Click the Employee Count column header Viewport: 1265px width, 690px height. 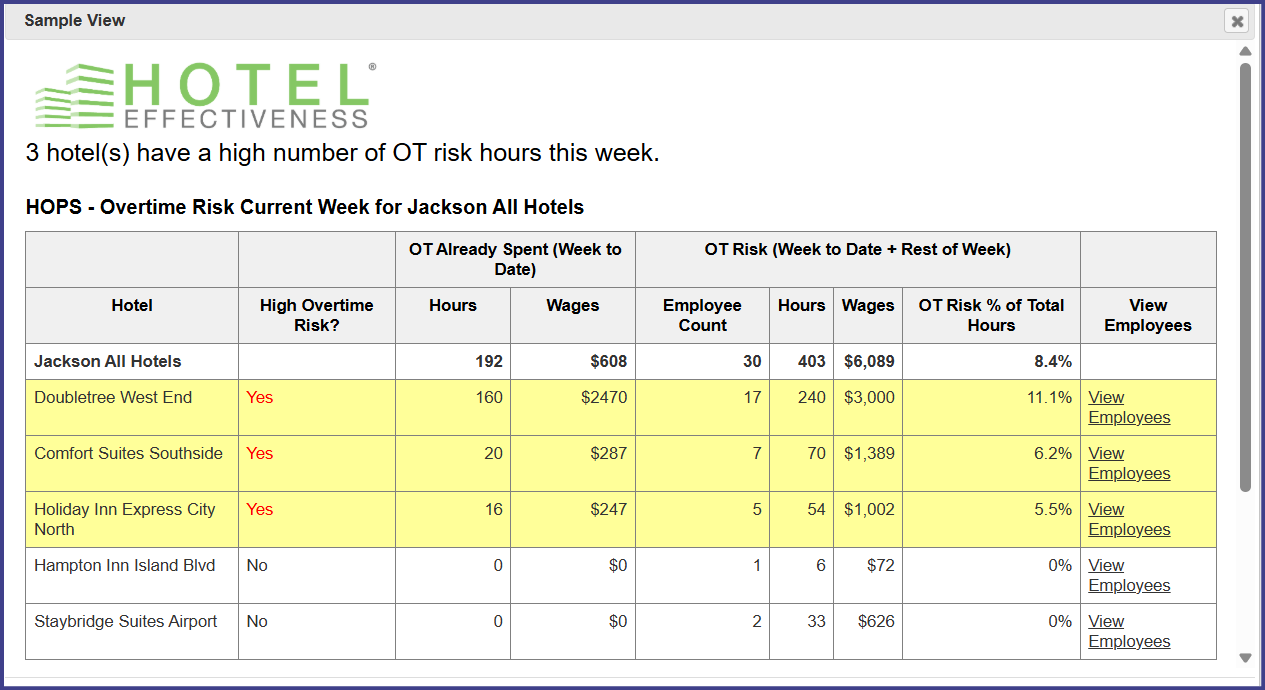click(702, 315)
